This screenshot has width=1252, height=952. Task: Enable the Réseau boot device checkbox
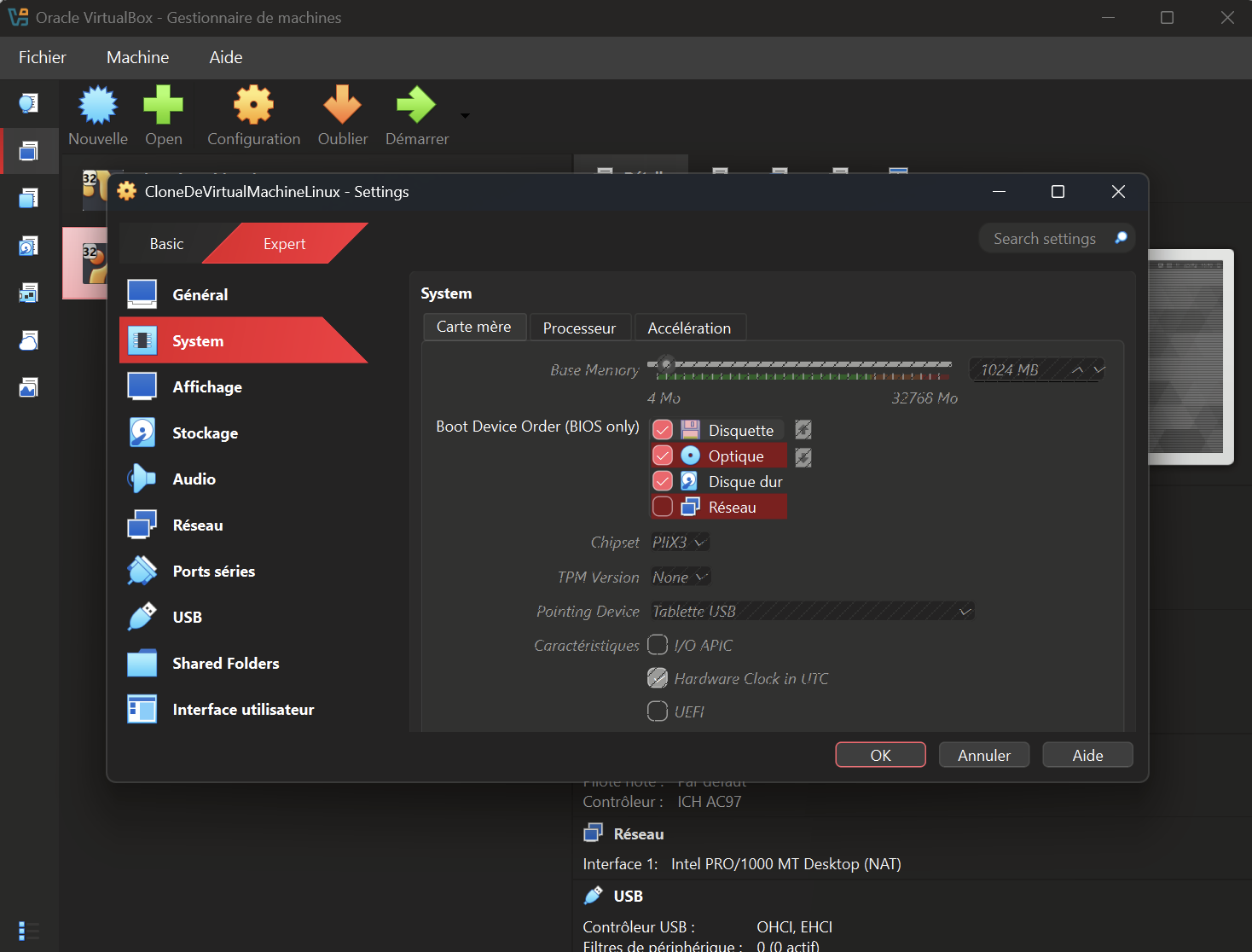coord(663,507)
